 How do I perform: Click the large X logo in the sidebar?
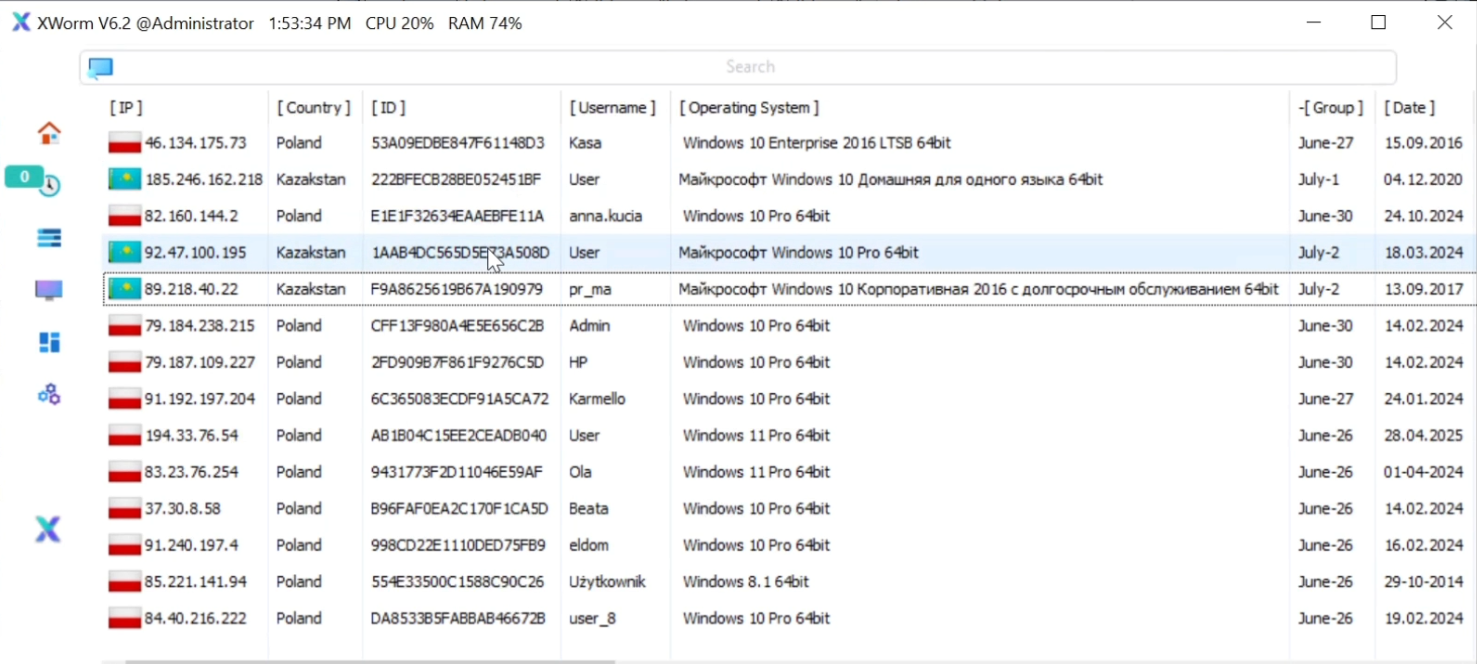48,530
